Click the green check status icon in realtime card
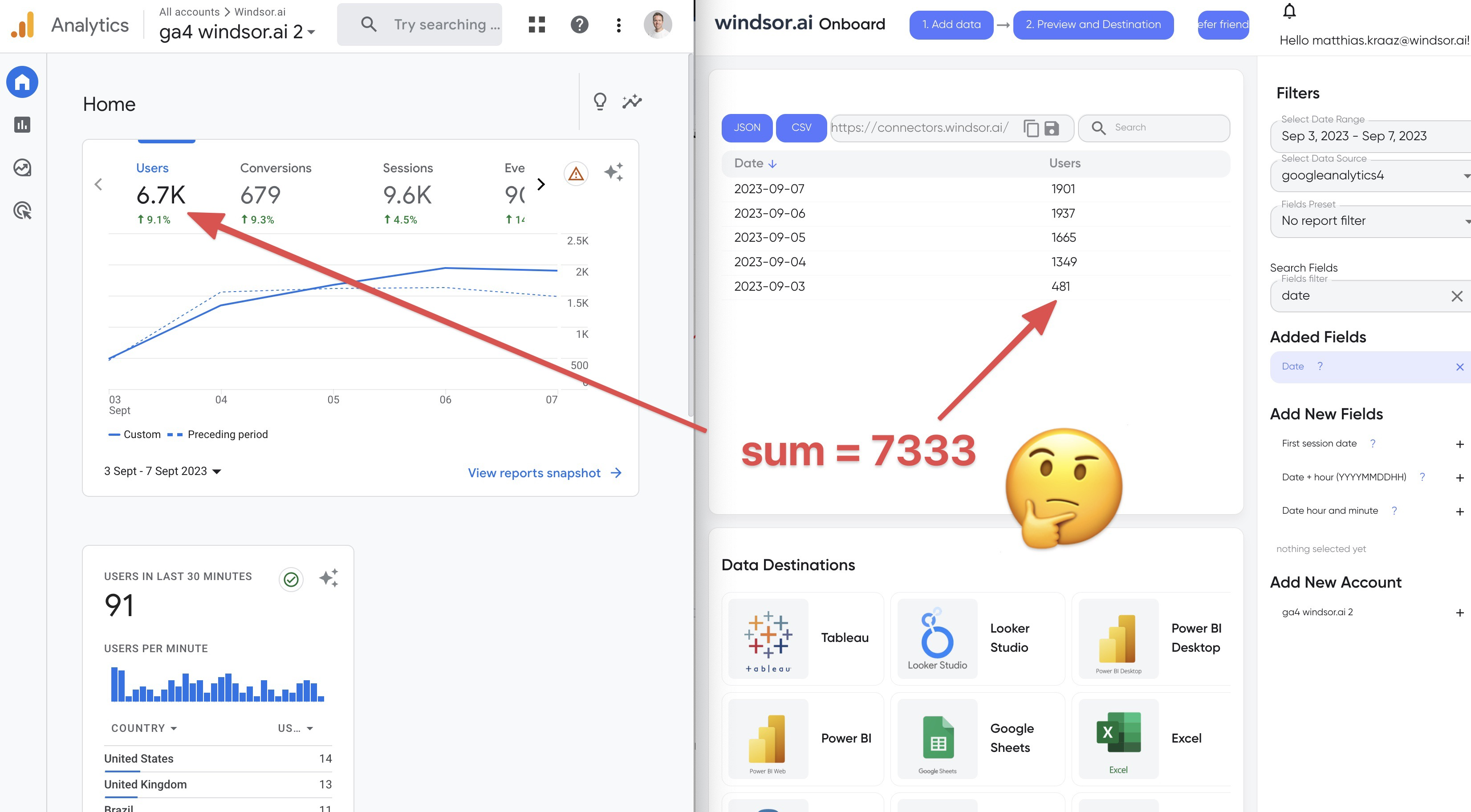 click(x=291, y=580)
